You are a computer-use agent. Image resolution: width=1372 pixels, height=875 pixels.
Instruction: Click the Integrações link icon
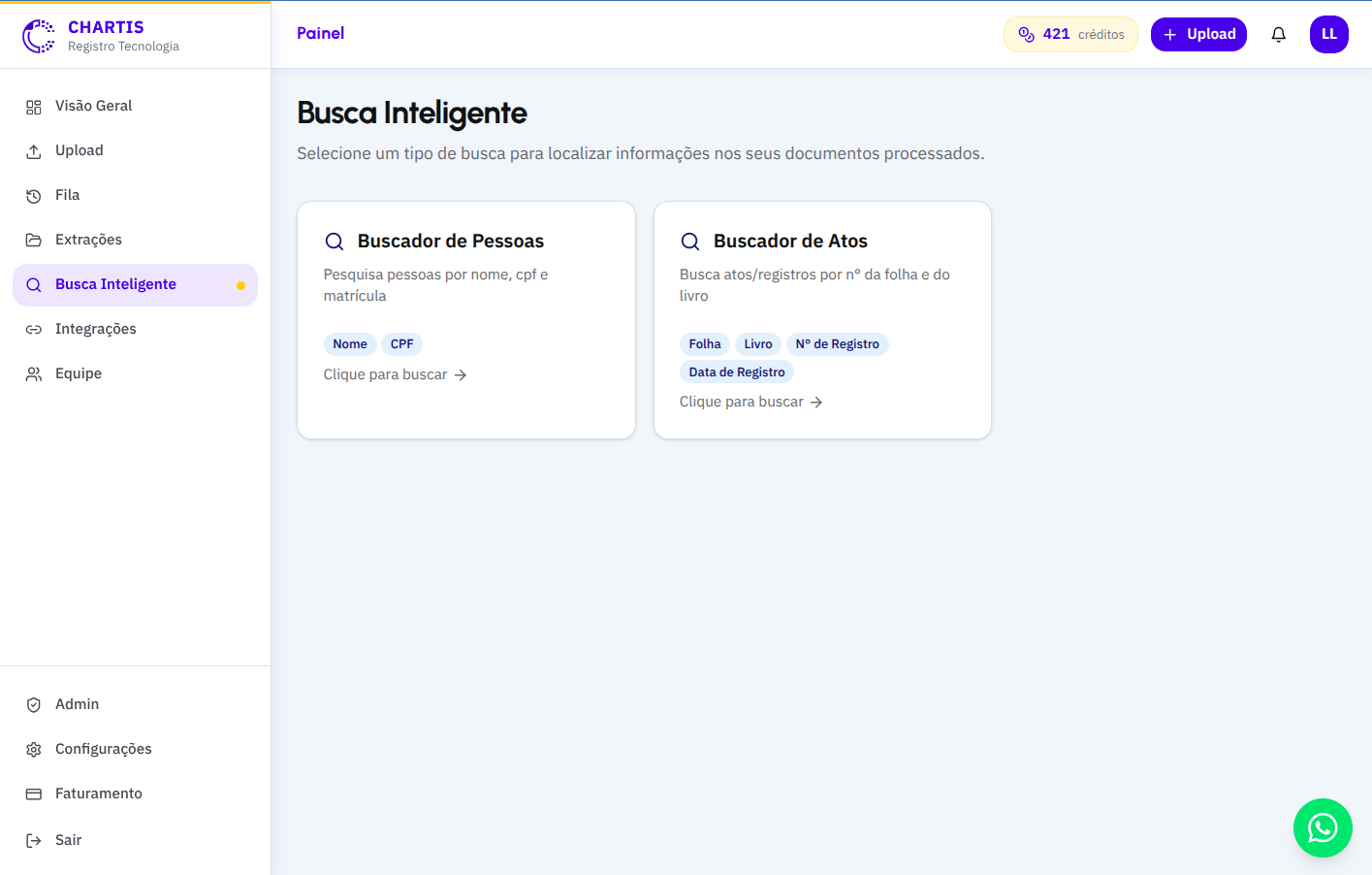(34, 330)
